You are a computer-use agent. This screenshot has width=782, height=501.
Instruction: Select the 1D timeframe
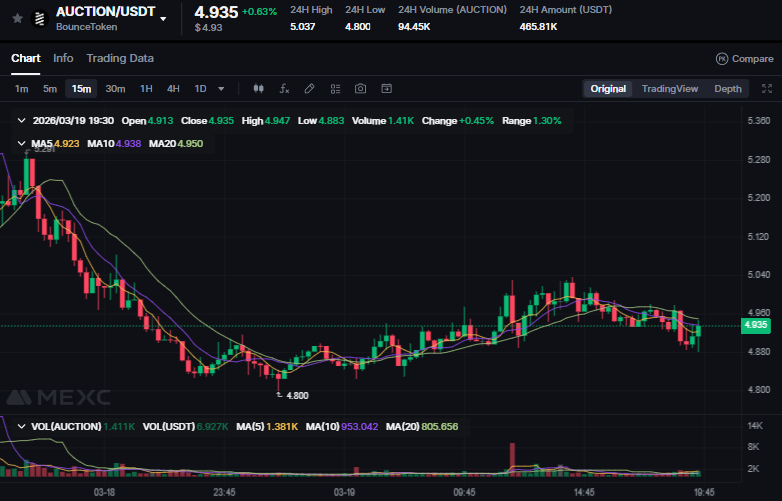(200, 89)
